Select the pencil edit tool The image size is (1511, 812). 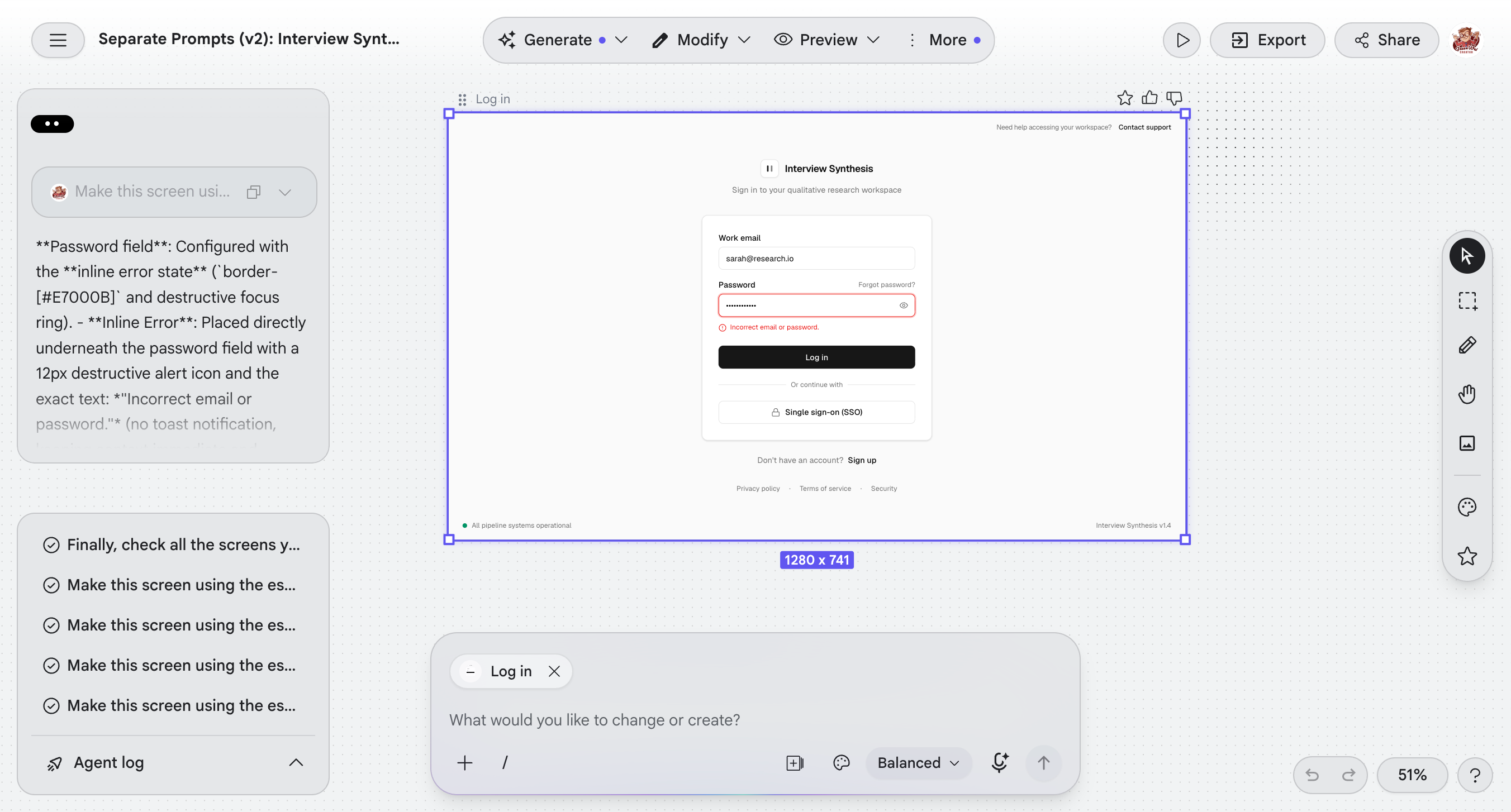pyautogui.click(x=1467, y=345)
